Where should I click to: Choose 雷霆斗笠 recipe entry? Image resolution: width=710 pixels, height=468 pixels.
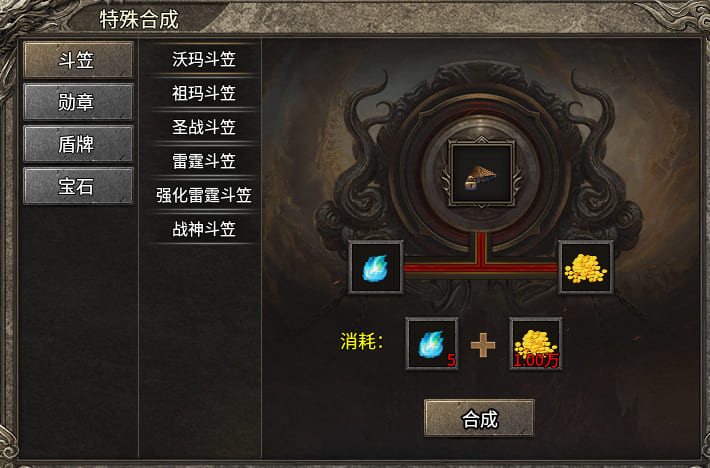pyautogui.click(x=204, y=161)
